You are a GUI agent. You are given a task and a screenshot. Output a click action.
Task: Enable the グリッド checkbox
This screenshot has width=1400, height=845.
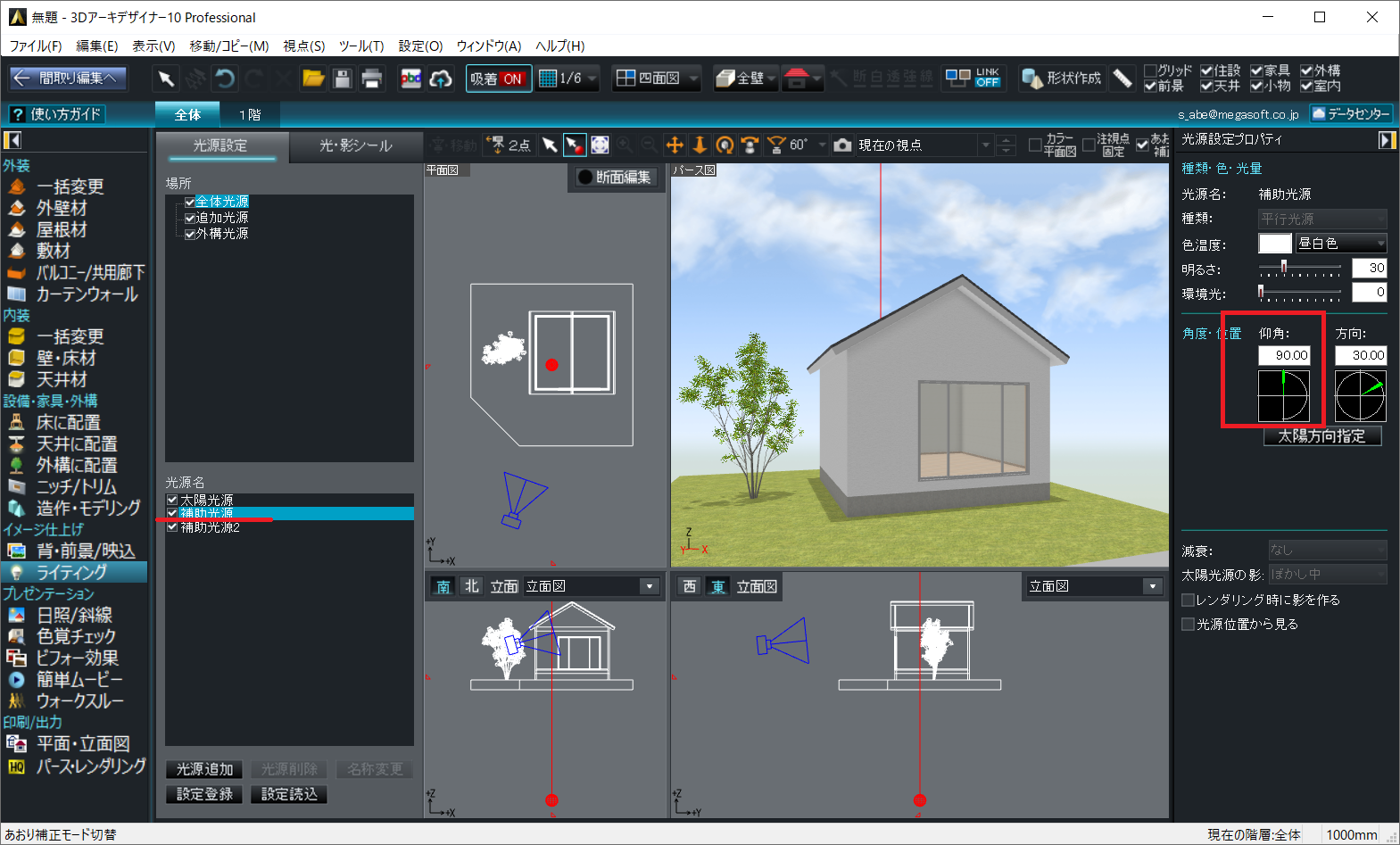[x=1150, y=70]
